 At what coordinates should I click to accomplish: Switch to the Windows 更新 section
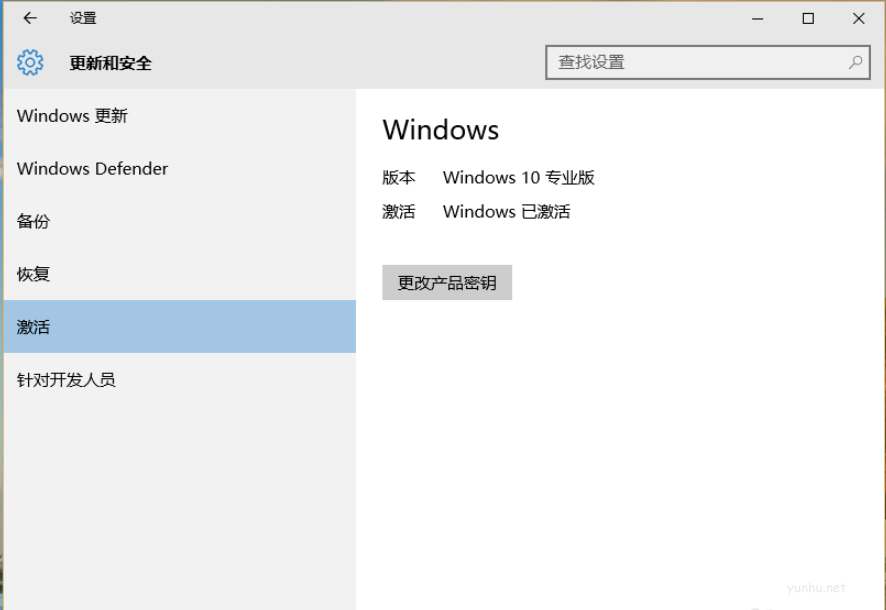[x=71, y=116]
